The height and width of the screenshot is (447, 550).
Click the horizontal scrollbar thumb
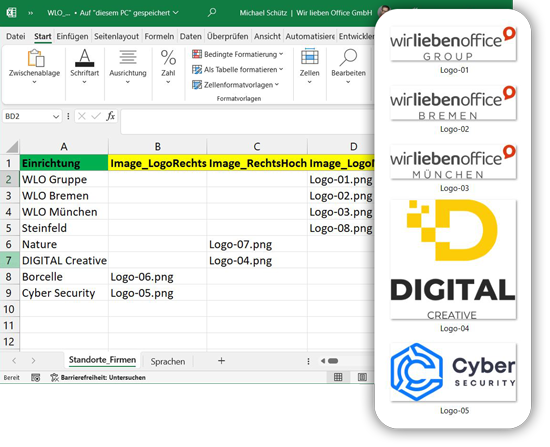point(333,361)
